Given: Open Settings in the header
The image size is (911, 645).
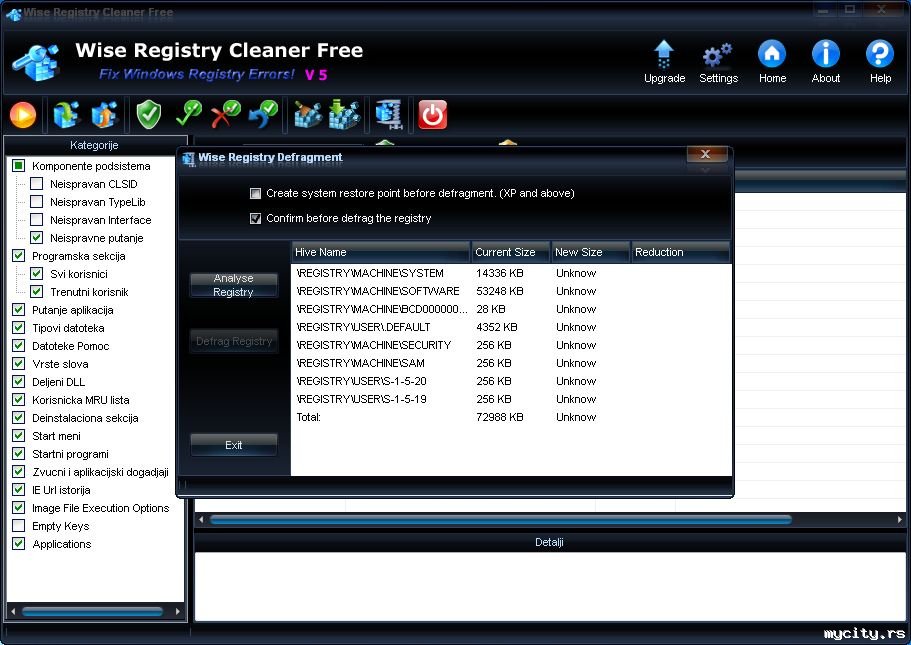Looking at the screenshot, I should [718, 62].
